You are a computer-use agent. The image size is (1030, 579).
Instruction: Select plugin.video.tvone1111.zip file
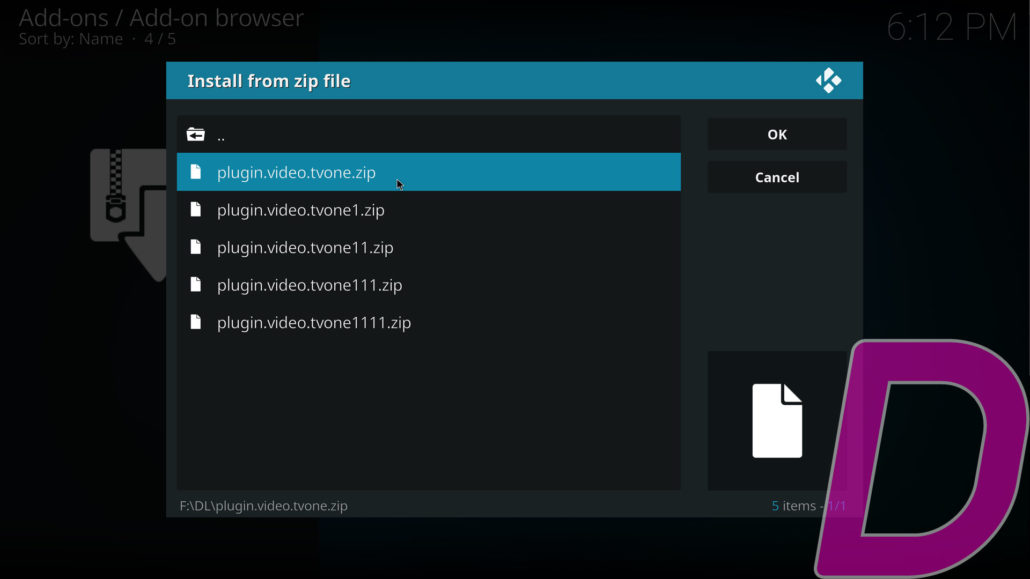[428, 322]
